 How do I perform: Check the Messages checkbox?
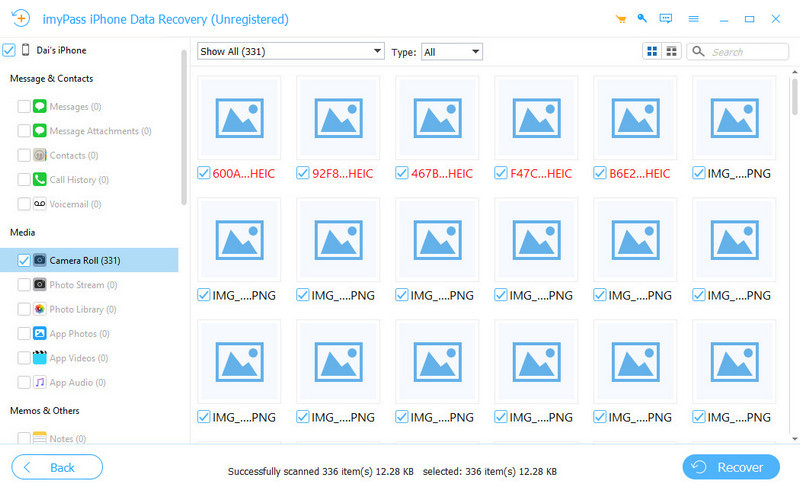23,107
